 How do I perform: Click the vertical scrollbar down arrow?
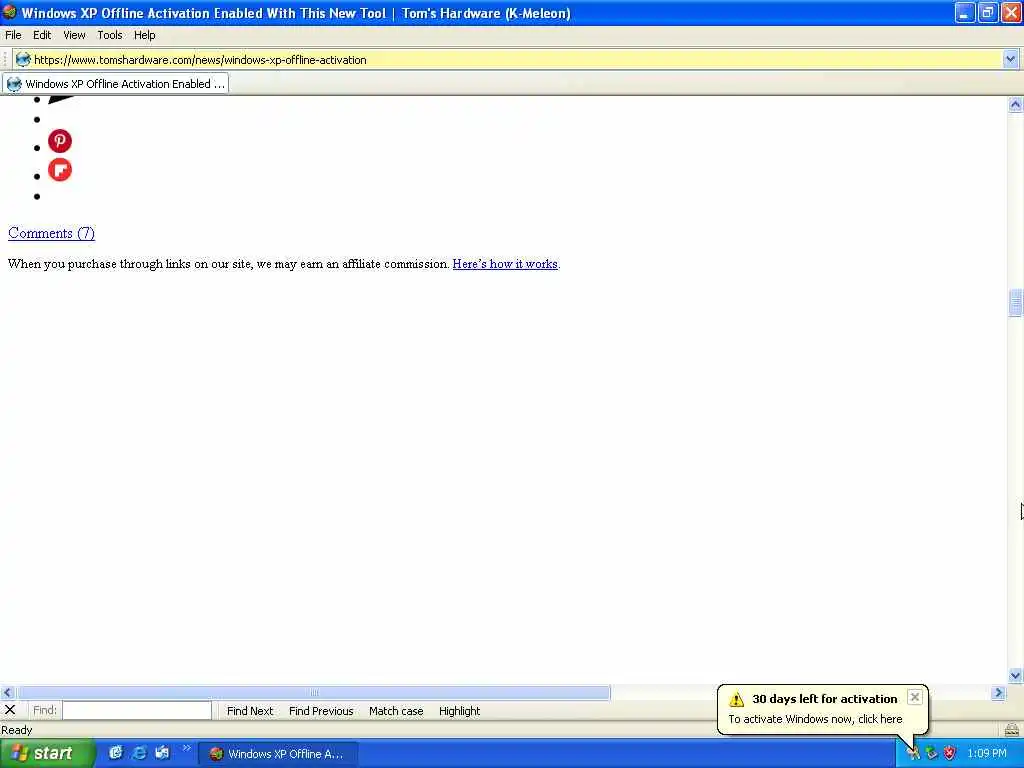pyautogui.click(x=1015, y=675)
